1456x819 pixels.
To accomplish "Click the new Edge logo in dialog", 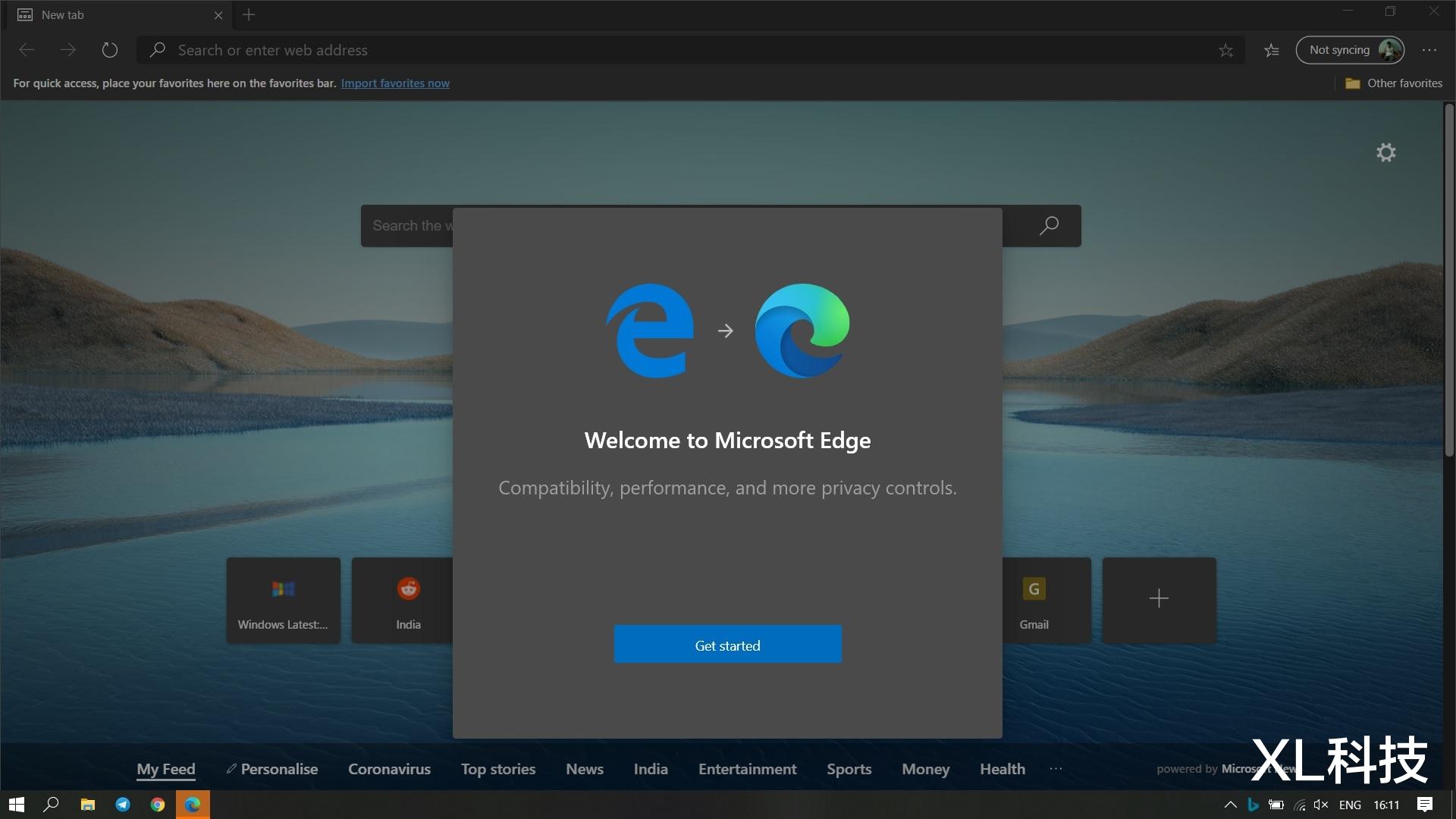I will [x=802, y=331].
